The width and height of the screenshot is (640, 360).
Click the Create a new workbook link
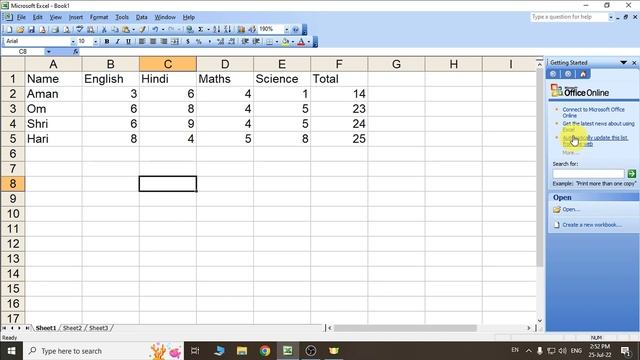[x=591, y=225]
